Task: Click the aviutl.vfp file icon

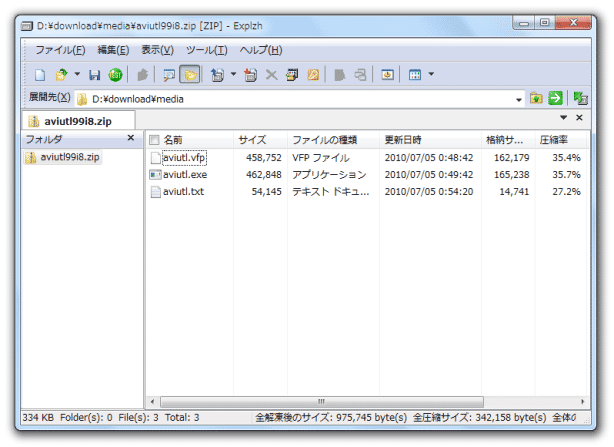Action: [155, 158]
